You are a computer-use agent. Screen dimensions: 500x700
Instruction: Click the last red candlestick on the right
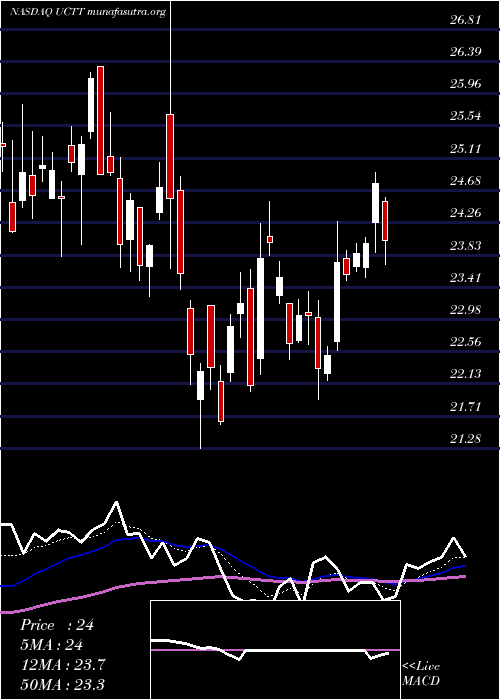coord(385,221)
